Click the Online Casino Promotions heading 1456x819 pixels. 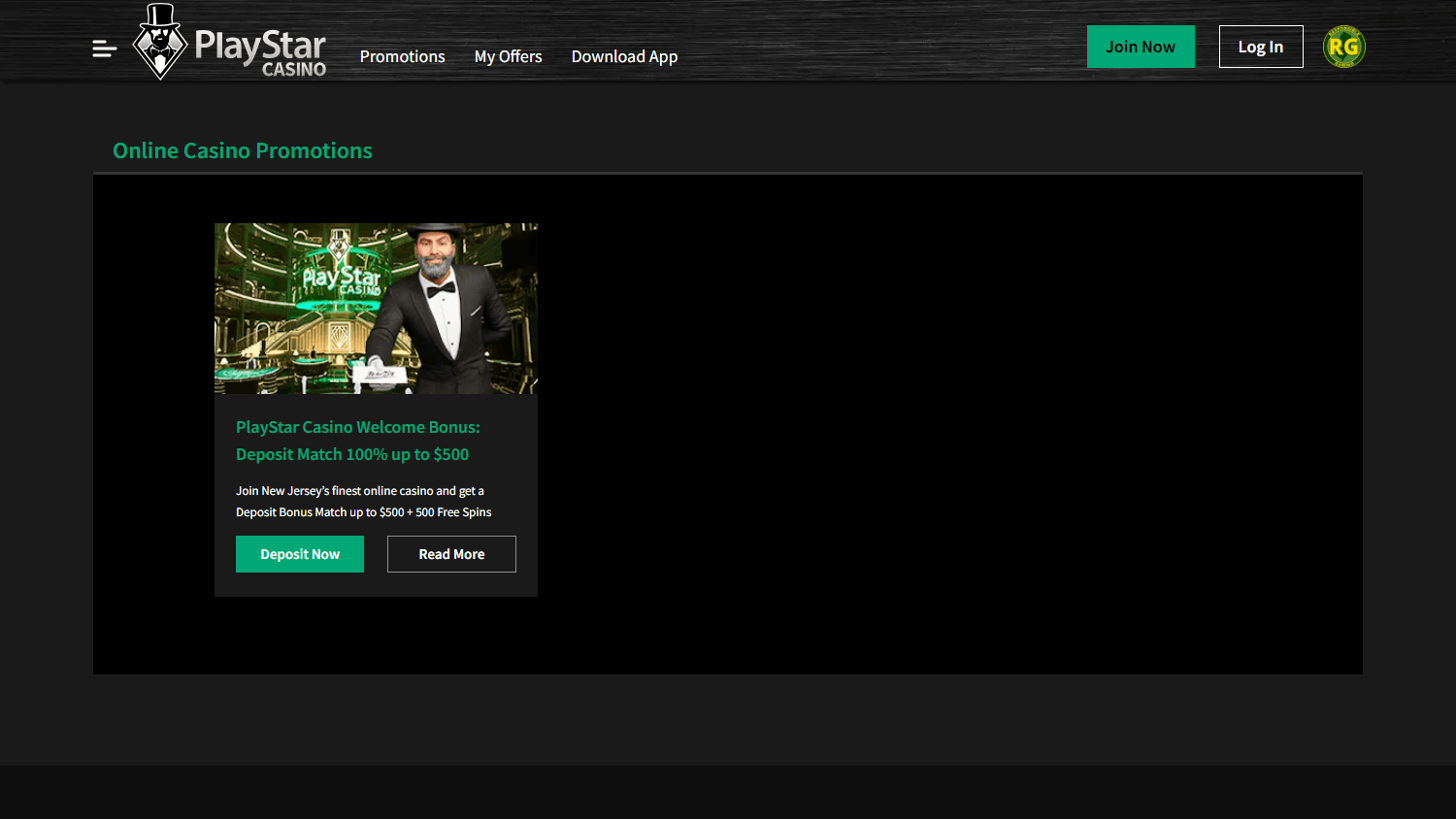pos(242,150)
